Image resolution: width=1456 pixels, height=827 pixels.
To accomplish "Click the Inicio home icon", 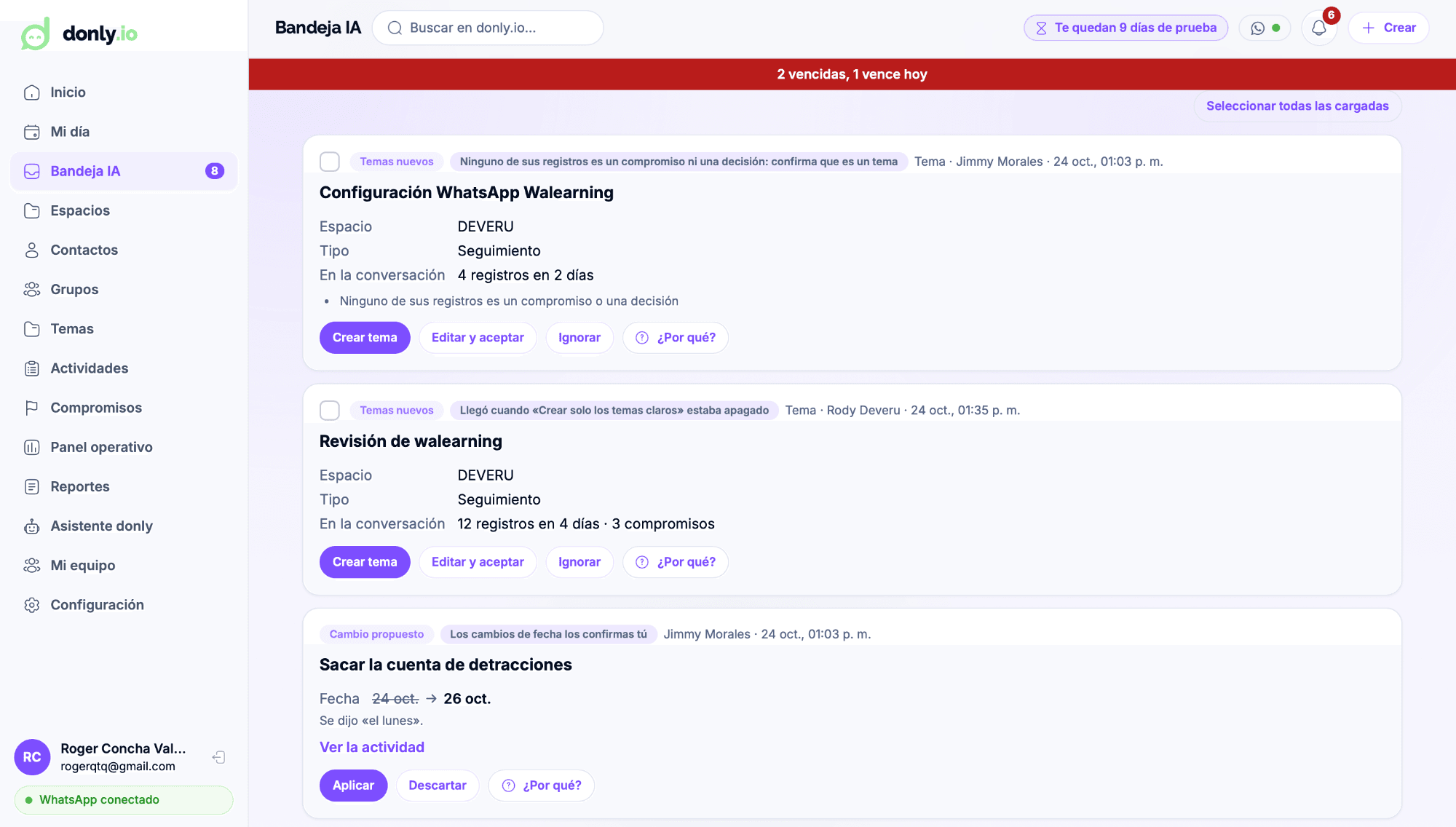I will [x=32, y=92].
